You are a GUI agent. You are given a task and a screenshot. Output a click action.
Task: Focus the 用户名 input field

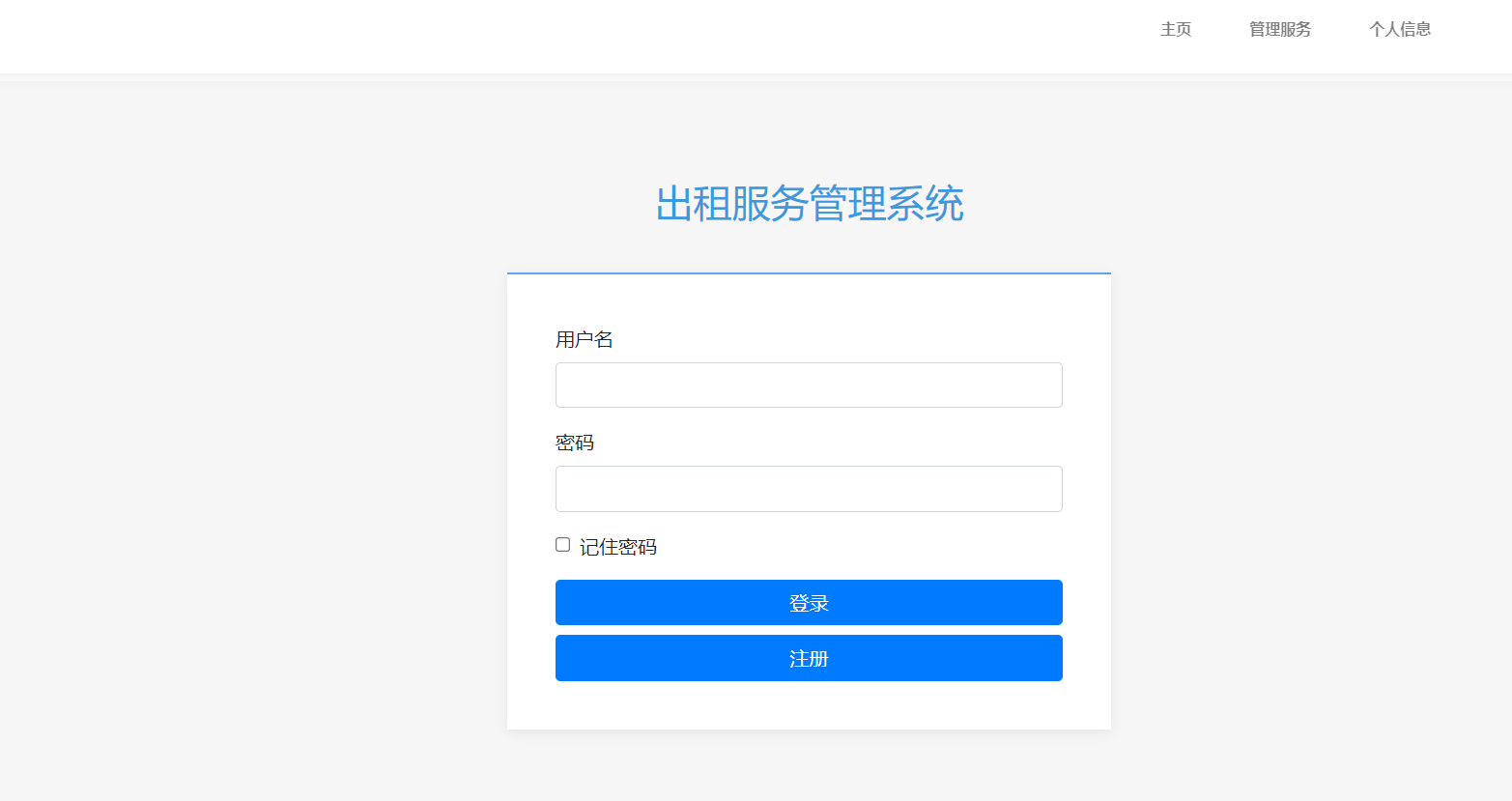[x=809, y=385]
